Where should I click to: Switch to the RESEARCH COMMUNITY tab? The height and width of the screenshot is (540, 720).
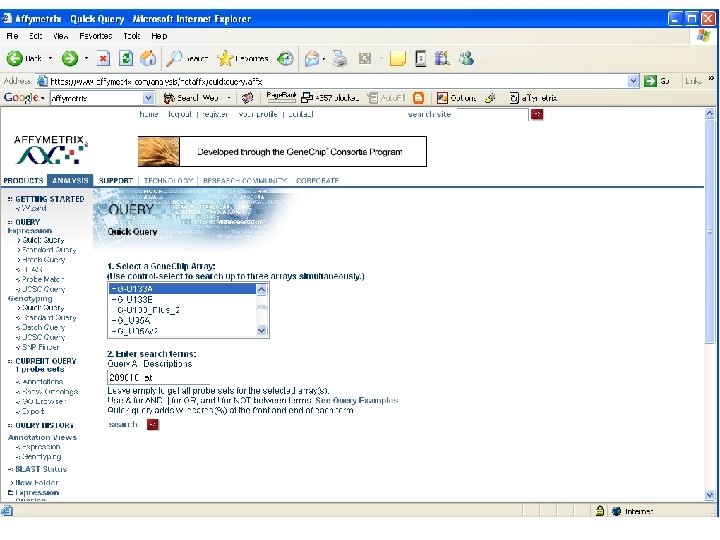pyautogui.click(x=245, y=180)
